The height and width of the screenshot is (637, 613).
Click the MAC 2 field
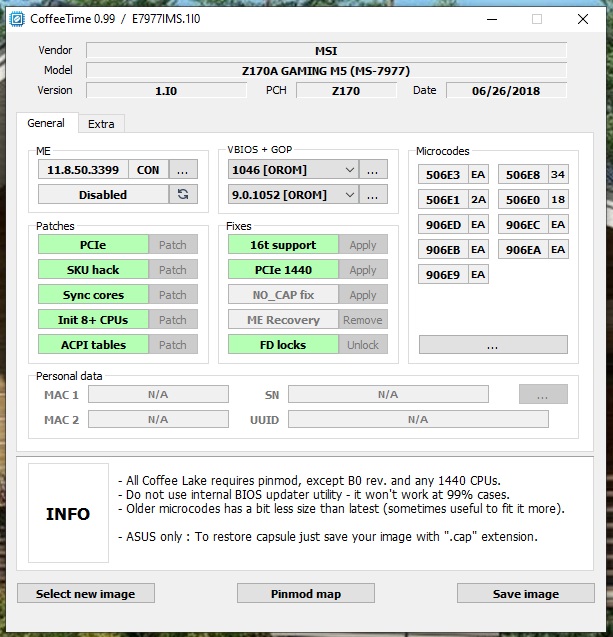158,419
